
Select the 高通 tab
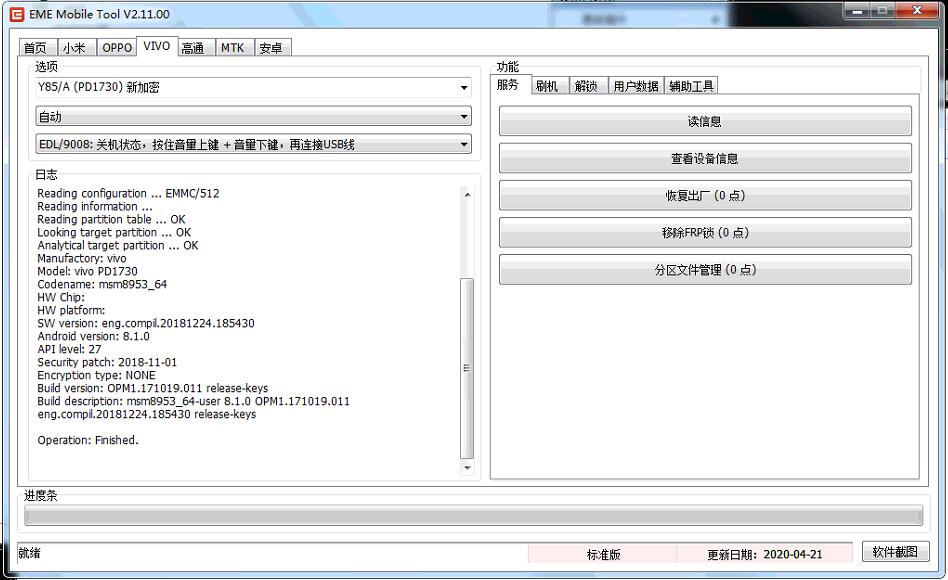pos(193,48)
